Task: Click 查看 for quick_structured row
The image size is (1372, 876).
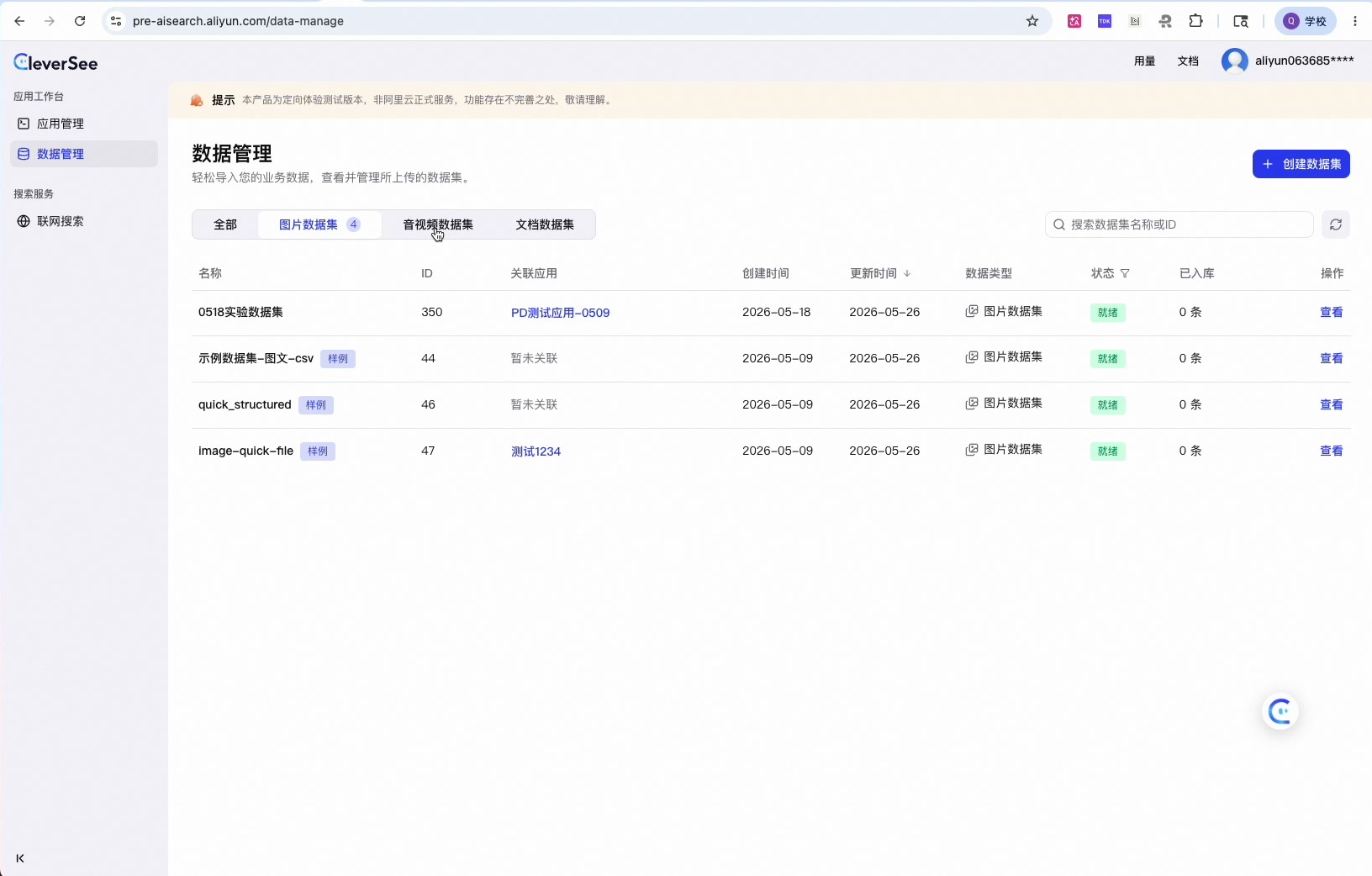Action: [1331, 404]
